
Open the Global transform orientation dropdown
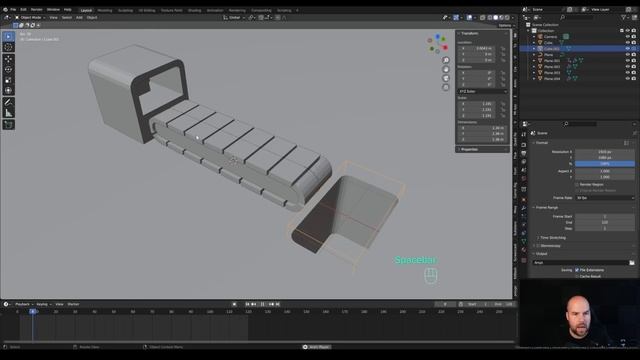(234, 18)
